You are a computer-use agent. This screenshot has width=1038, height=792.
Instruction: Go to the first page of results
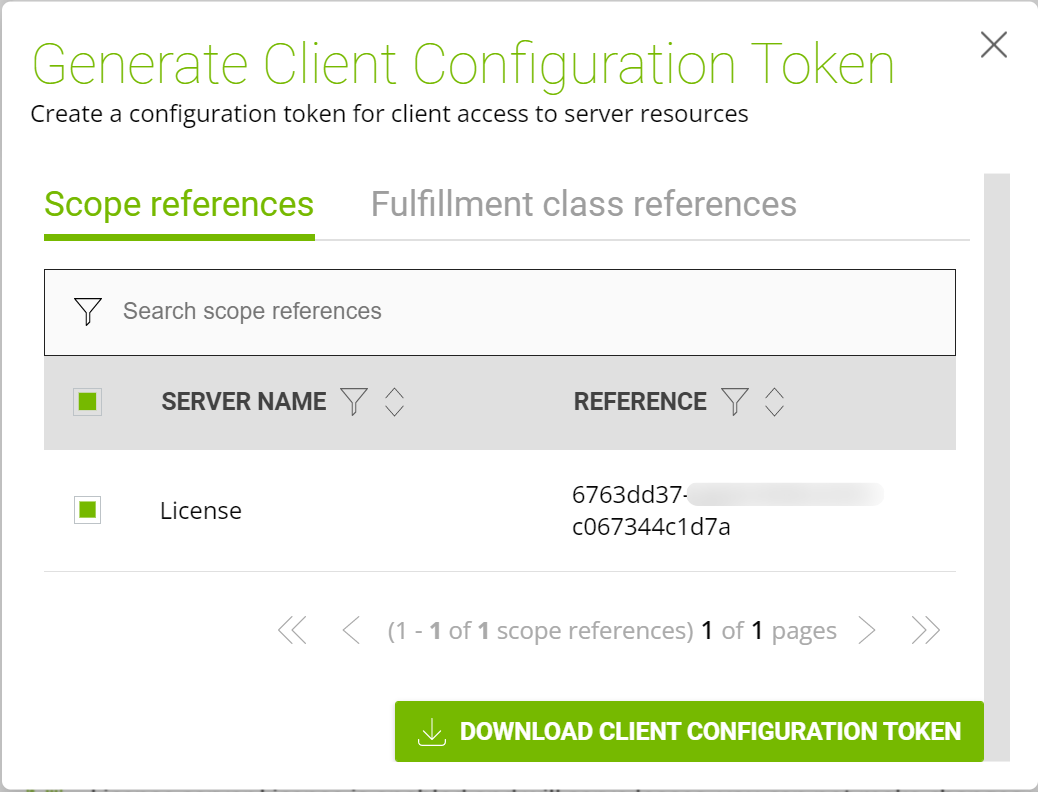[x=292, y=630]
